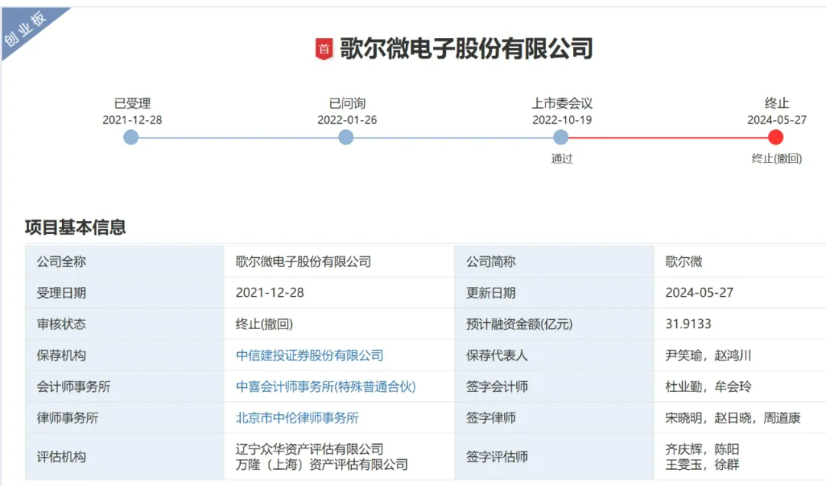
Task: Click the 更新日期 value 2024-05-27 in table
Action: (x=699, y=293)
